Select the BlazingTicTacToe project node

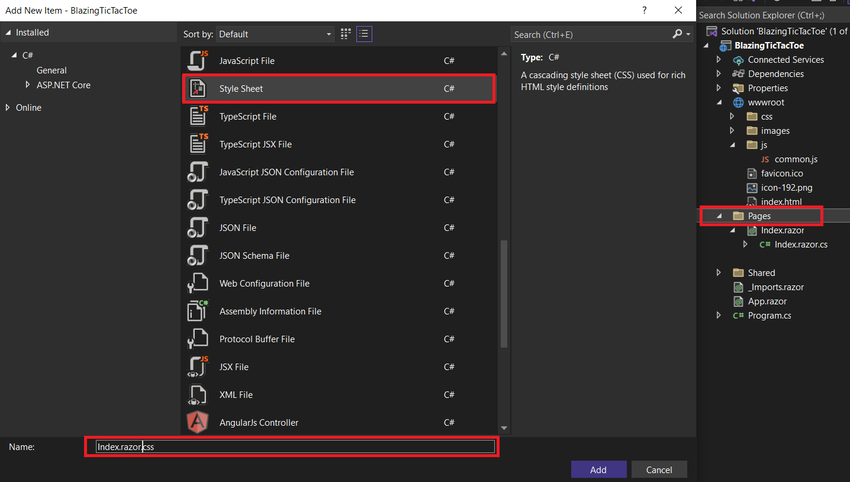pyautogui.click(x=769, y=46)
